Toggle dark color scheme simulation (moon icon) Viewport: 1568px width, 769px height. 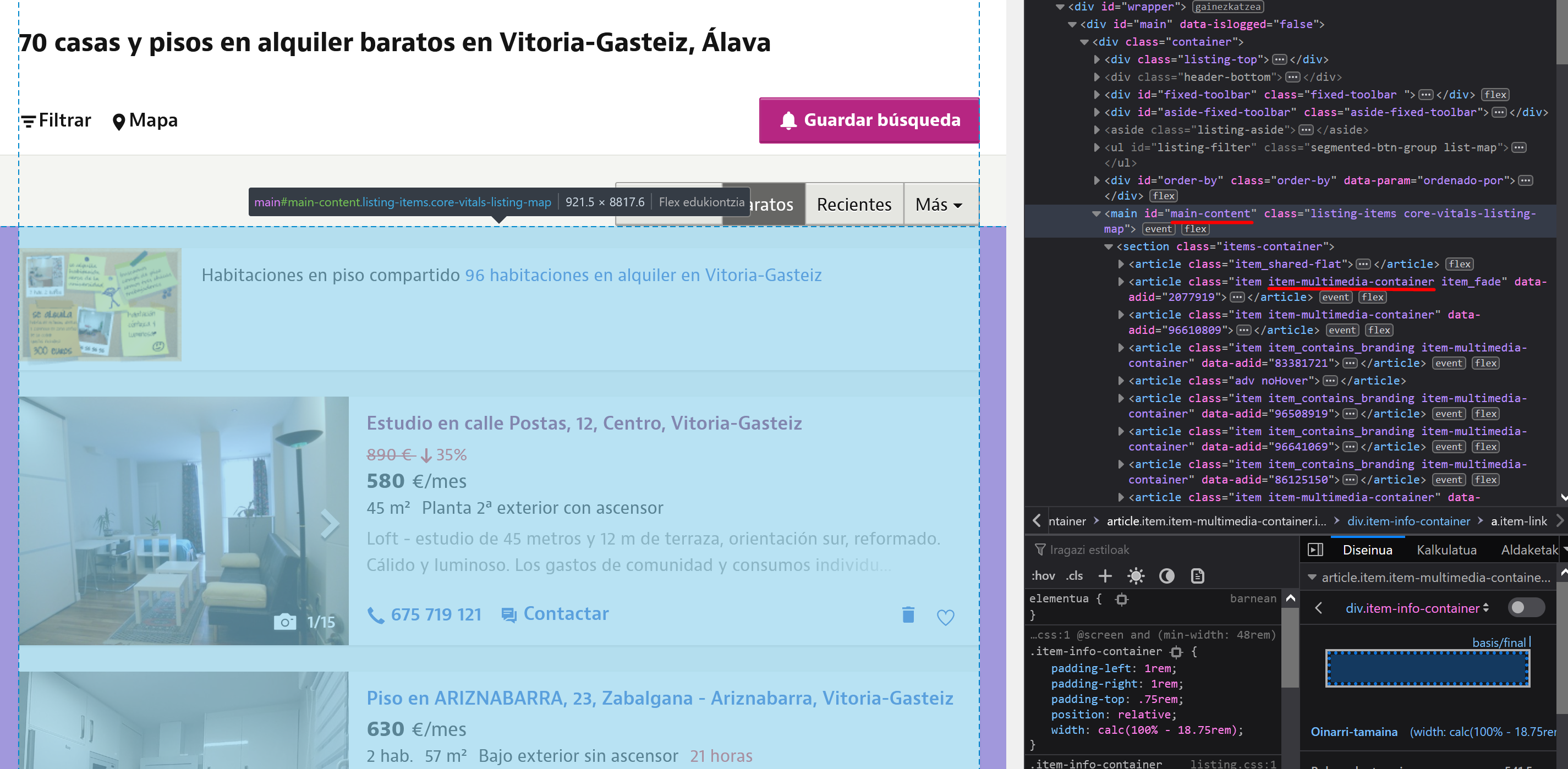click(x=1166, y=575)
